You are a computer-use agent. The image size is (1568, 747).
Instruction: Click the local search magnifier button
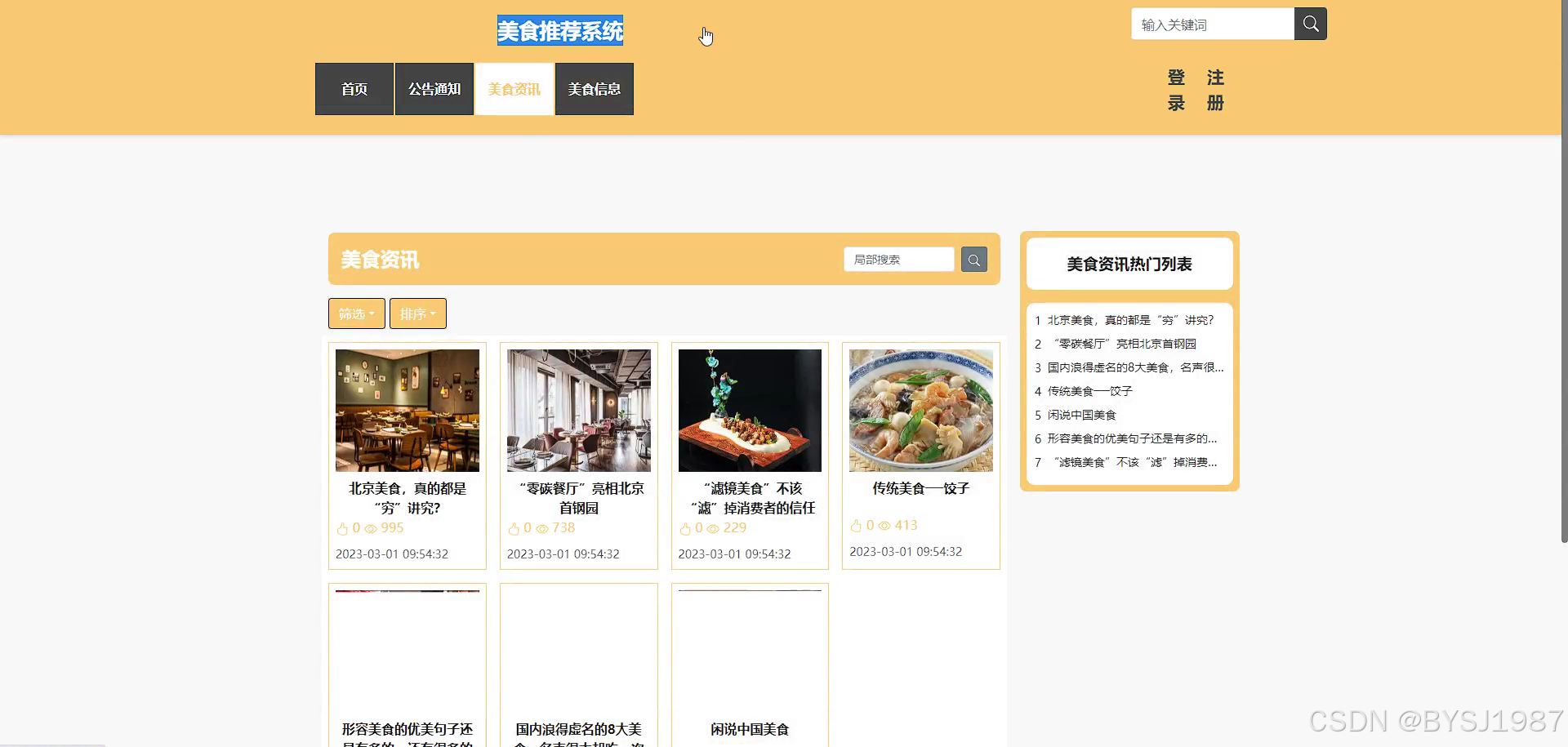tap(973, 260)
